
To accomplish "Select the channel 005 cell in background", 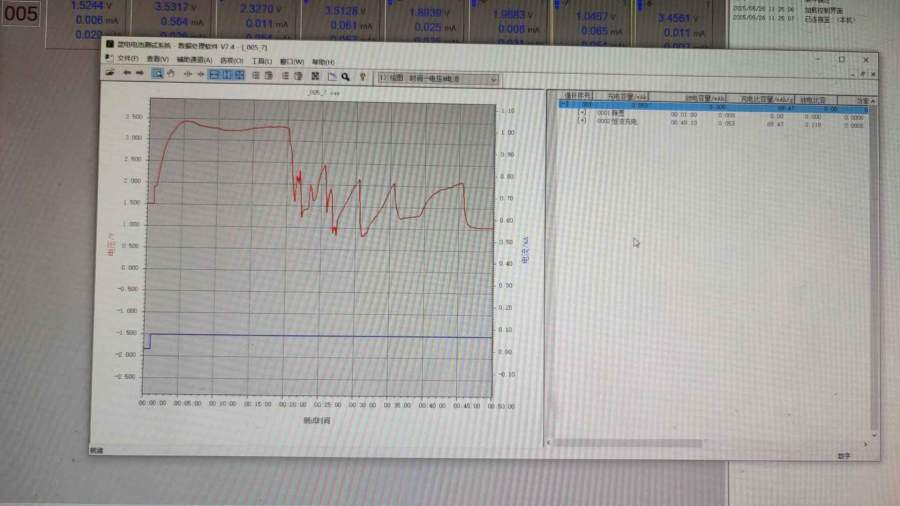I will coord(20,14).
